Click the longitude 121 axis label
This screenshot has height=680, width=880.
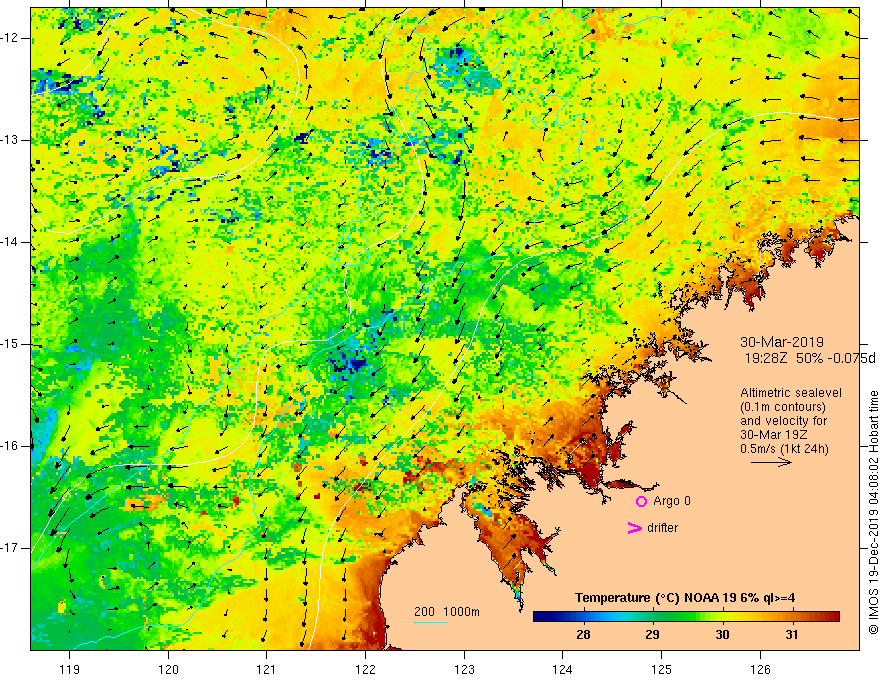point(267,669)
